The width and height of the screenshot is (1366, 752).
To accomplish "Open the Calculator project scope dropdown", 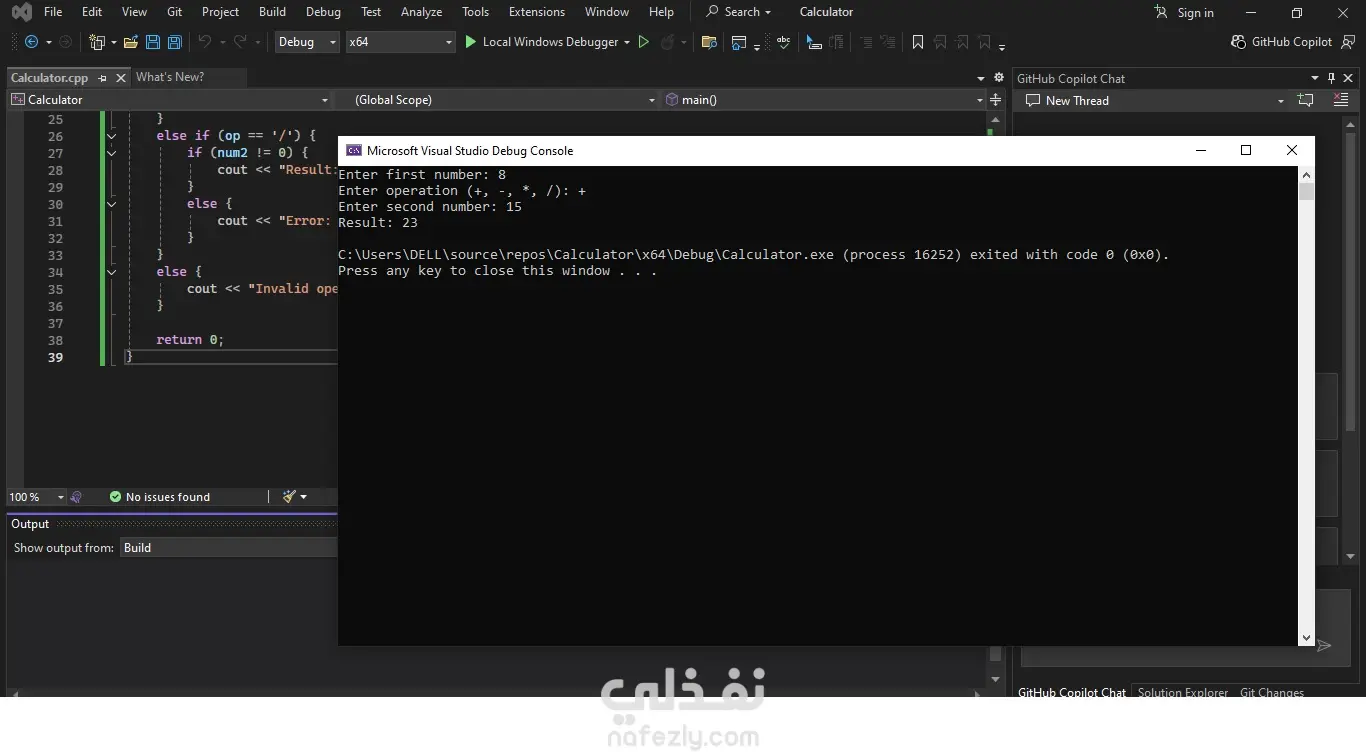I will (x=170, y=100).
